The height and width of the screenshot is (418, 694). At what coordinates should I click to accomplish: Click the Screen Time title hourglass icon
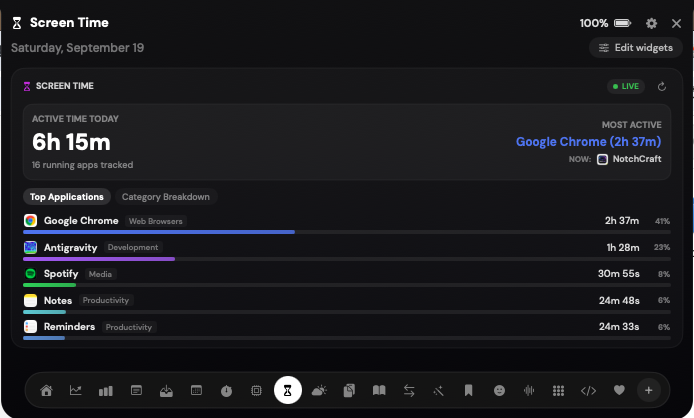(17, 23)
